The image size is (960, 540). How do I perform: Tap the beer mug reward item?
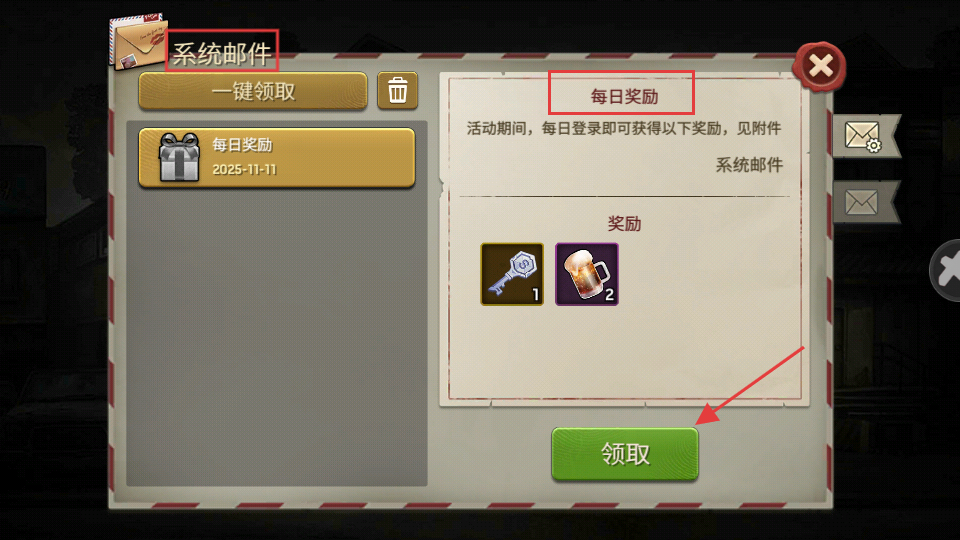[587, 274]
